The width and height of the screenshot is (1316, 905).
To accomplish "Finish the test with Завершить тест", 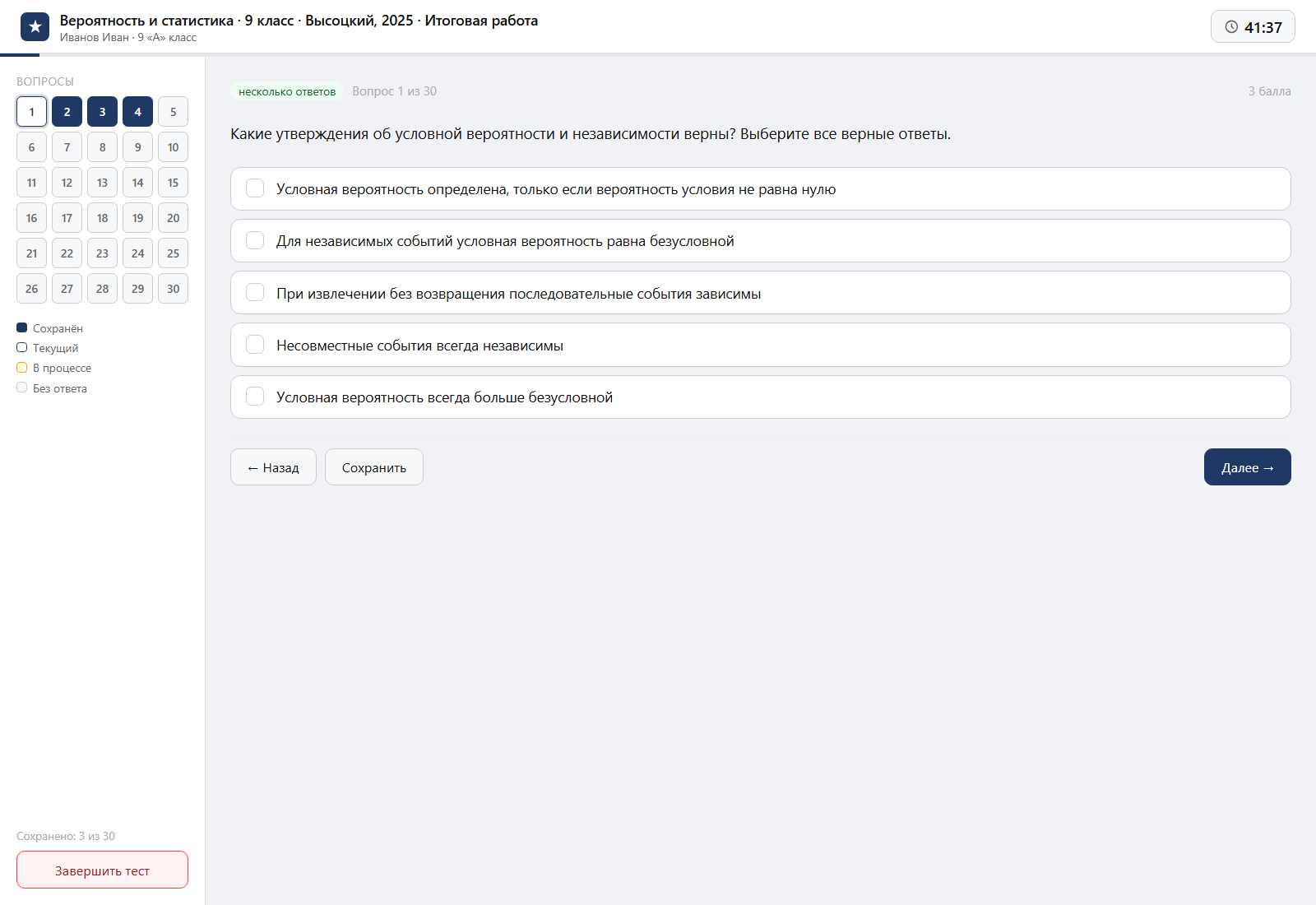I will [x=102, y=870].
